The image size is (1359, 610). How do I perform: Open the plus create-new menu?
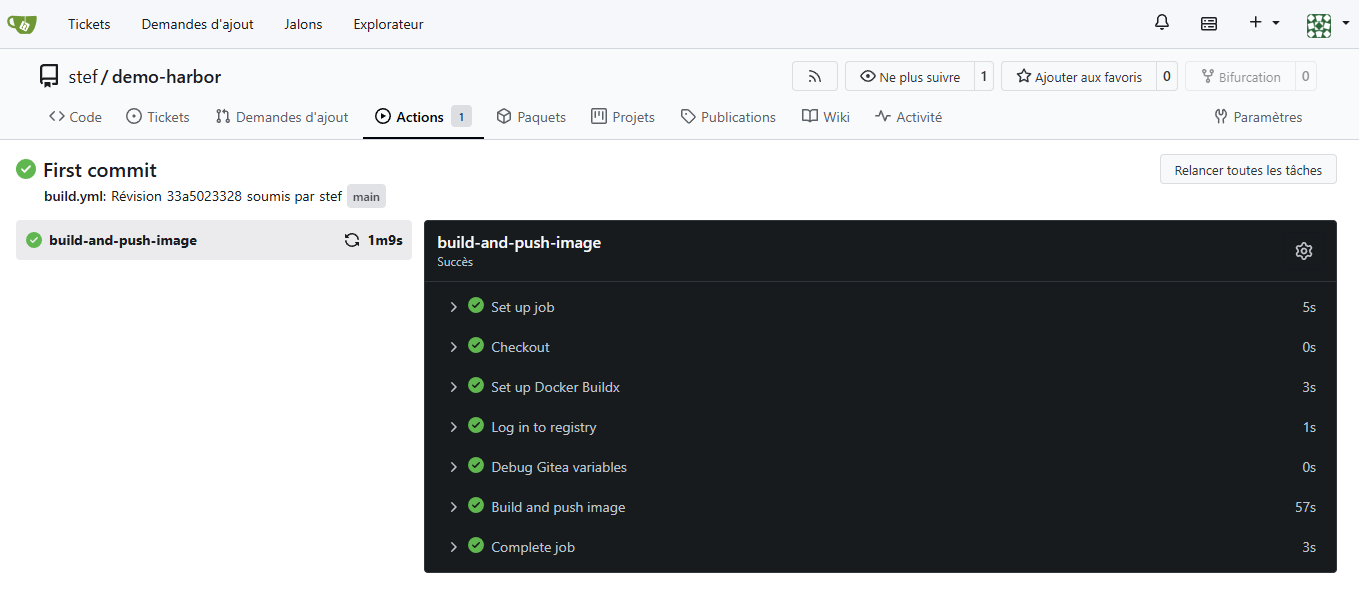tap(1264, 23)
